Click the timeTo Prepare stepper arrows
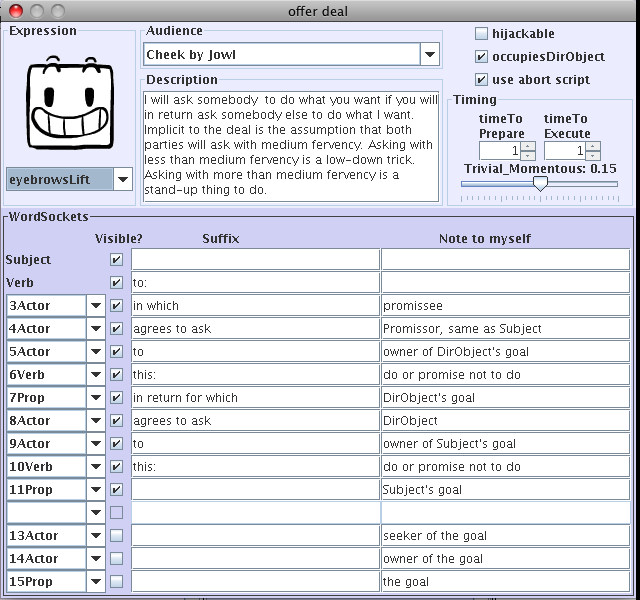The height and width of the screenshot is (600, 640). (x=528, y=151)
